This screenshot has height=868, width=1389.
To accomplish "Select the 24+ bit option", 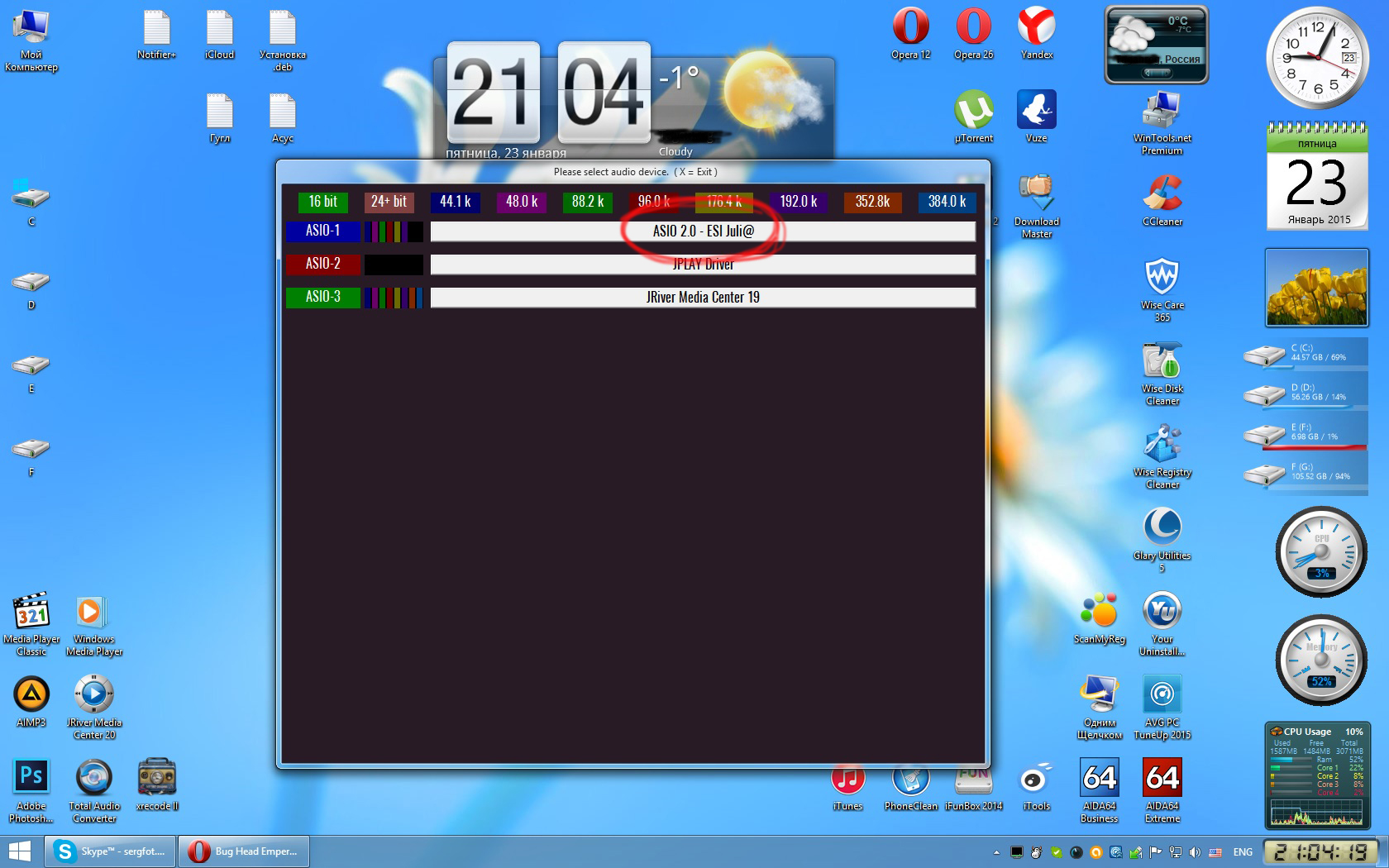I will pyautogui.click(x=389, y=202).
